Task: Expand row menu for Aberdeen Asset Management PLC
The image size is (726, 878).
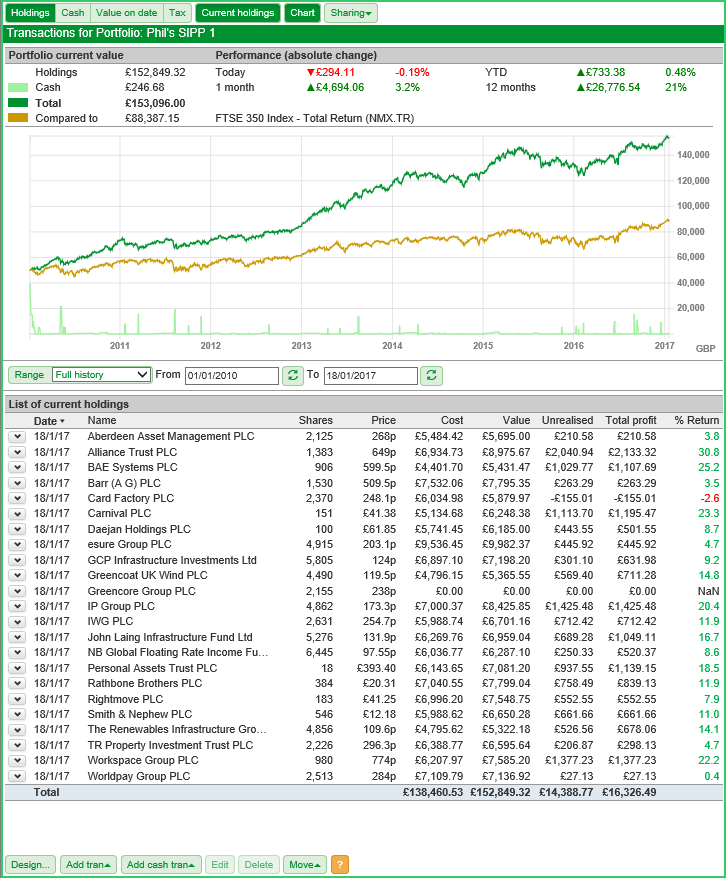Action: pos(17,437)
